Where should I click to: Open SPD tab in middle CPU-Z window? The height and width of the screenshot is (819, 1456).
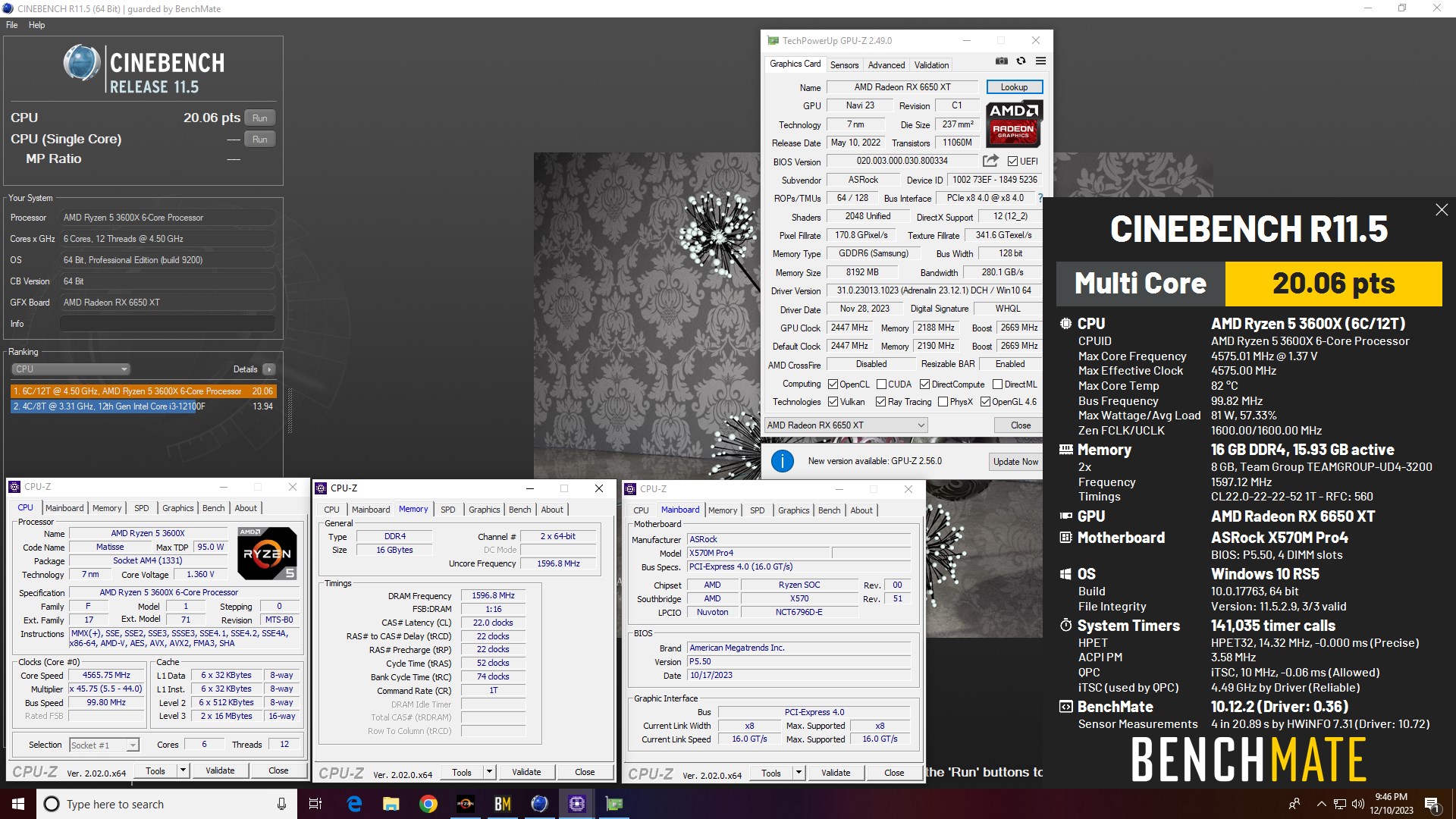coord(448,510)
